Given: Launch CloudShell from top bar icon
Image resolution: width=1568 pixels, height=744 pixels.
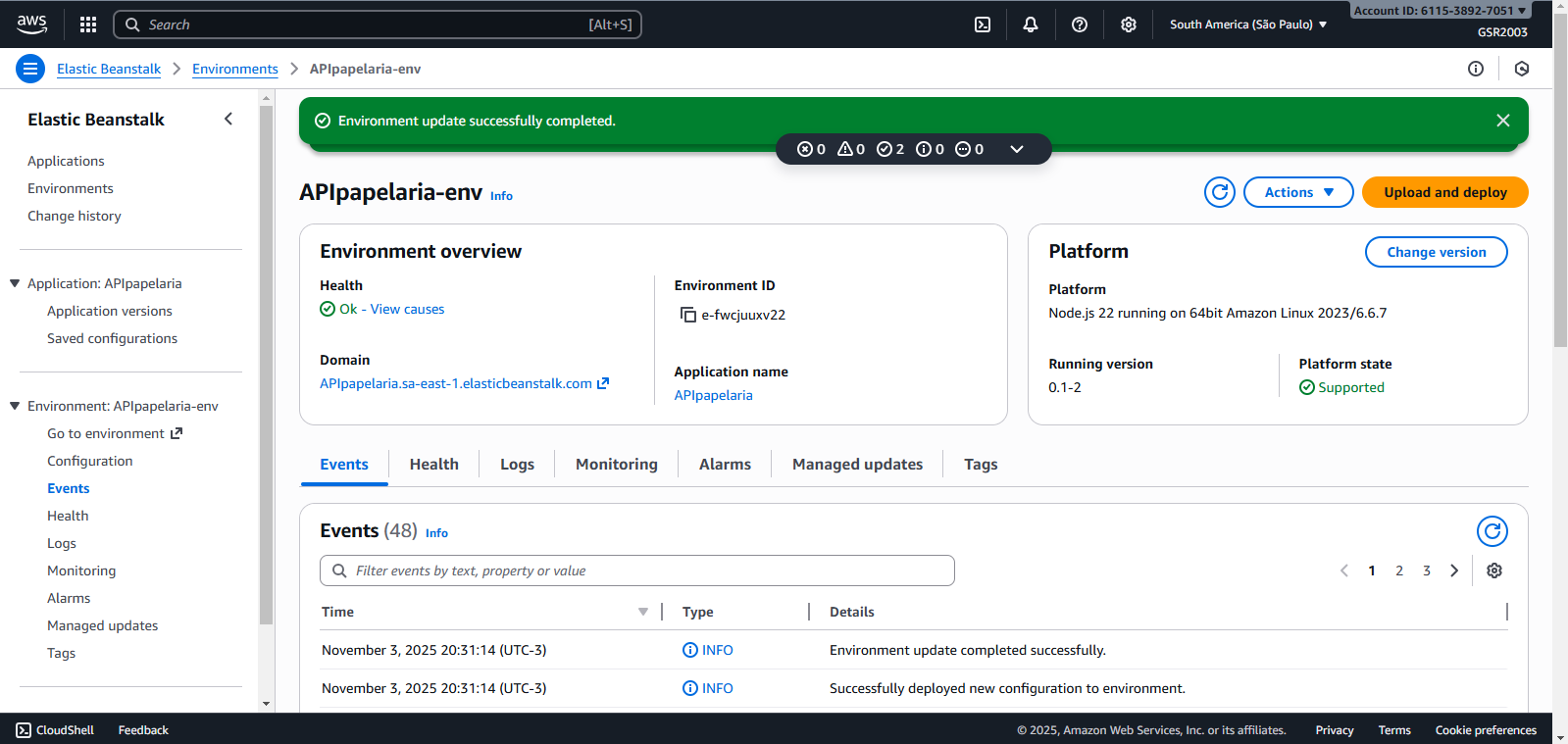Looking at the screenshot, I should (983, 25).
